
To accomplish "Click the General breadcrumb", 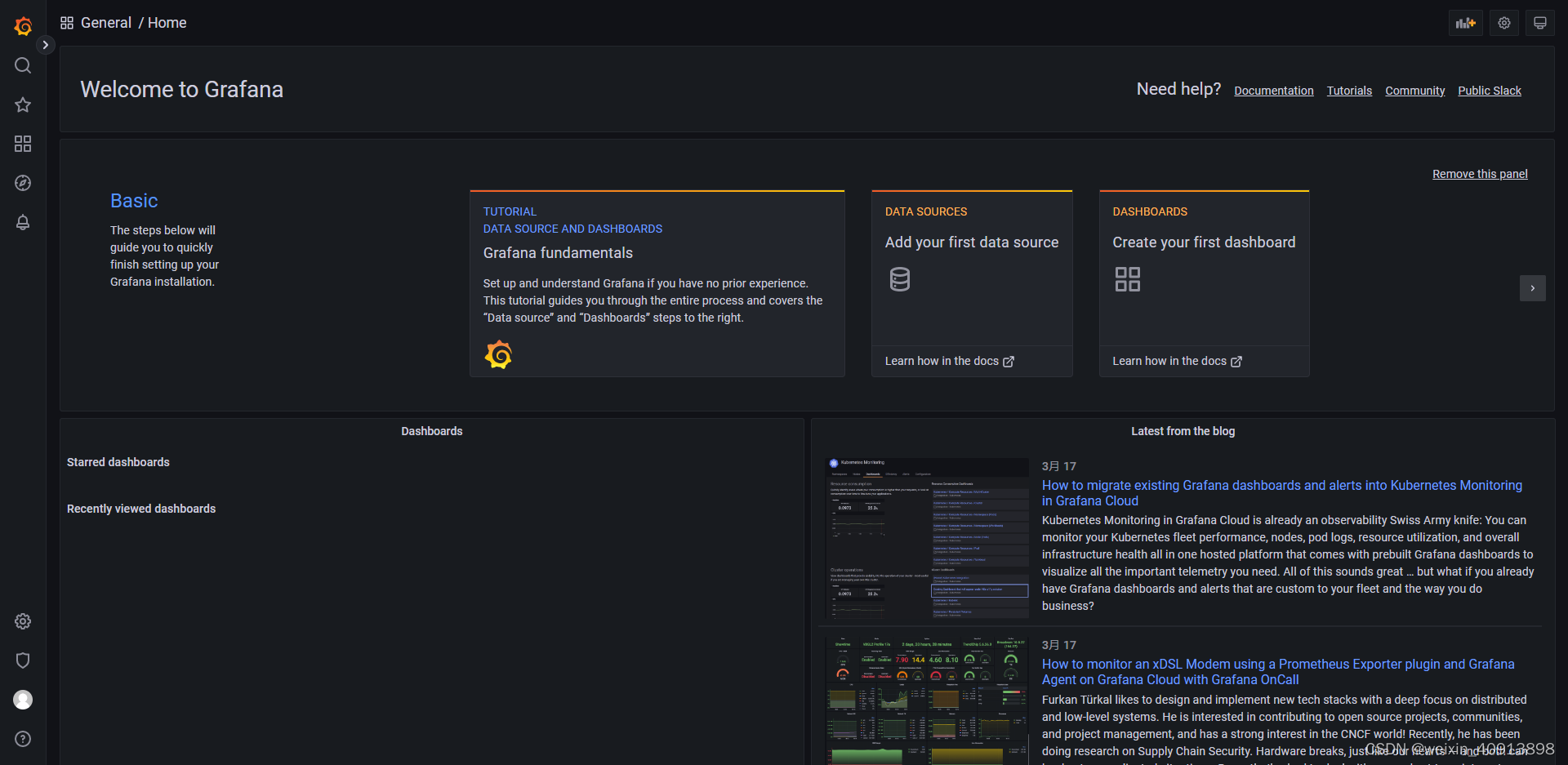I will (x=106, y=23).
